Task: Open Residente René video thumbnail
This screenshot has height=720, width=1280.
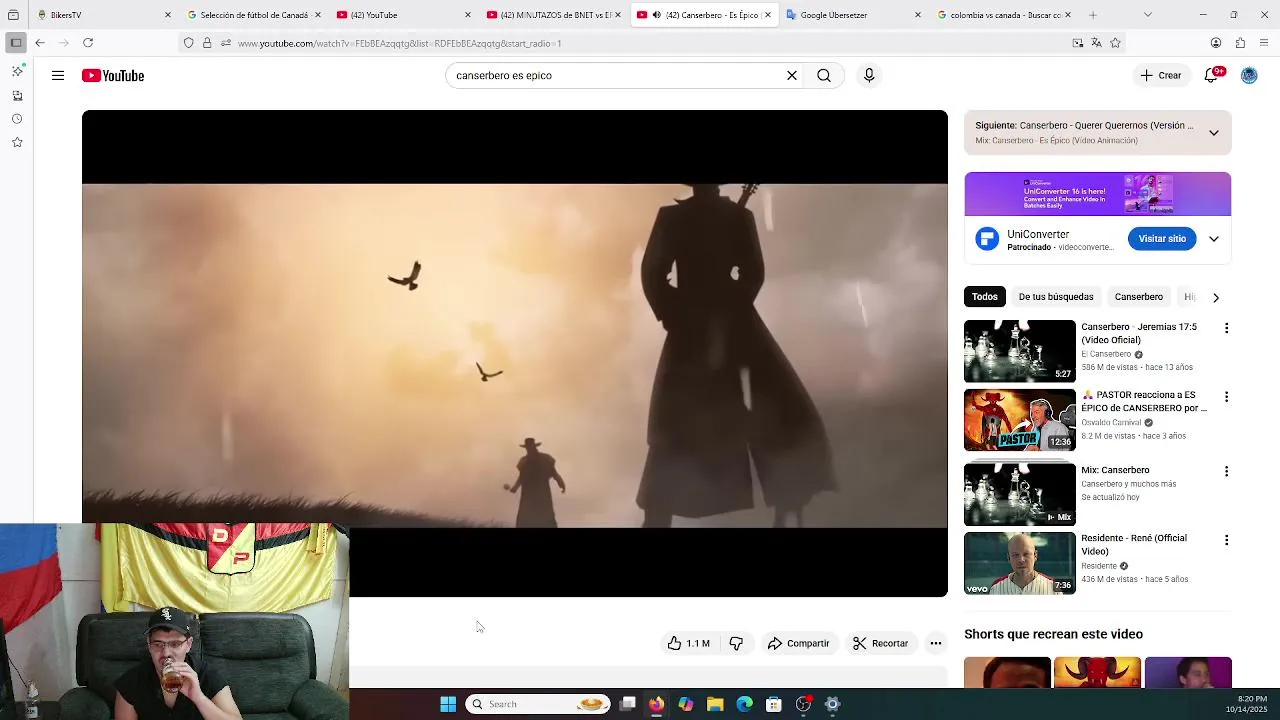Action: pyautogui.click(x=1020, y=563)
